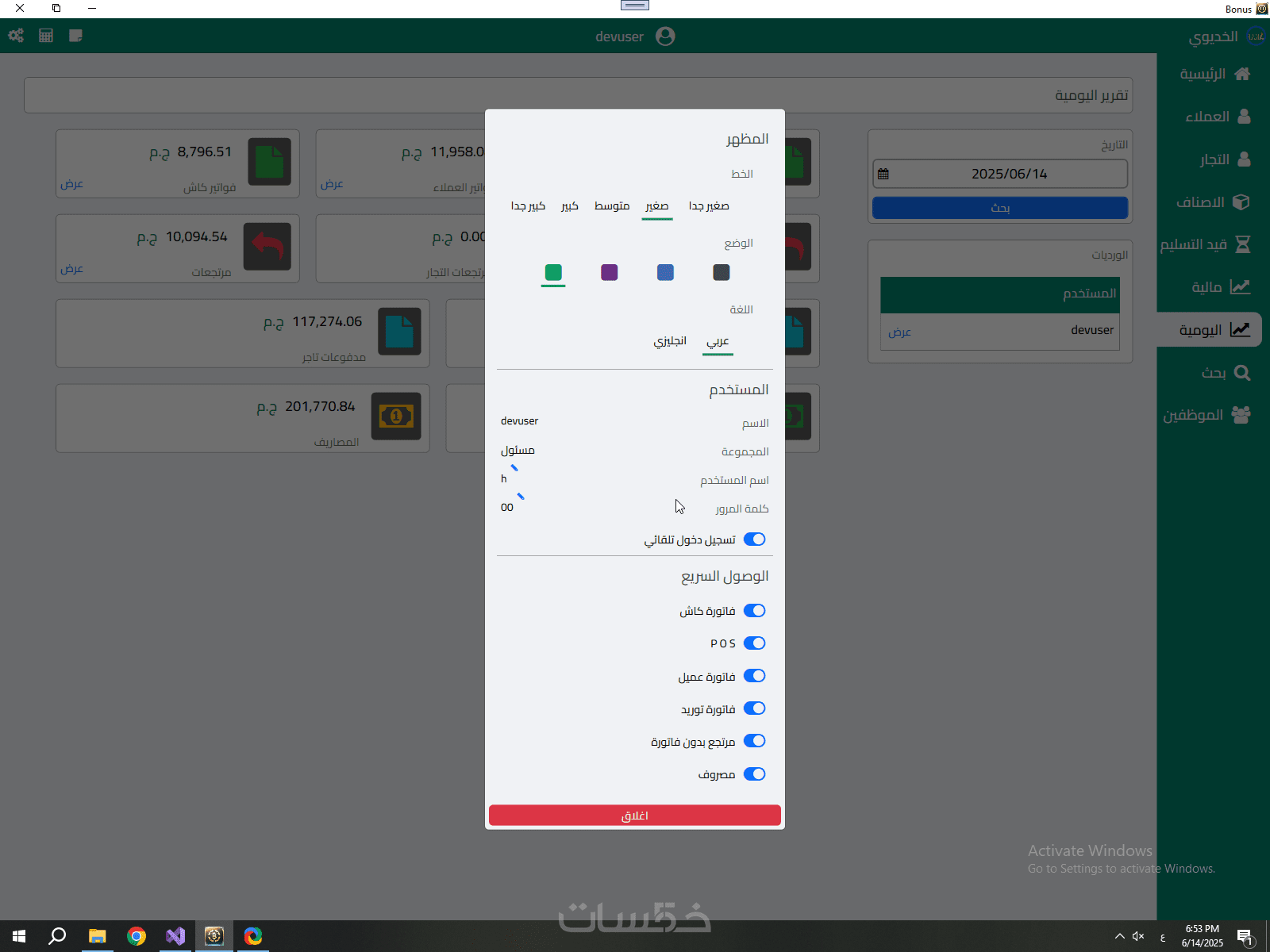
Task: Click money icon of المصاريف card
Action: (396, 416)
